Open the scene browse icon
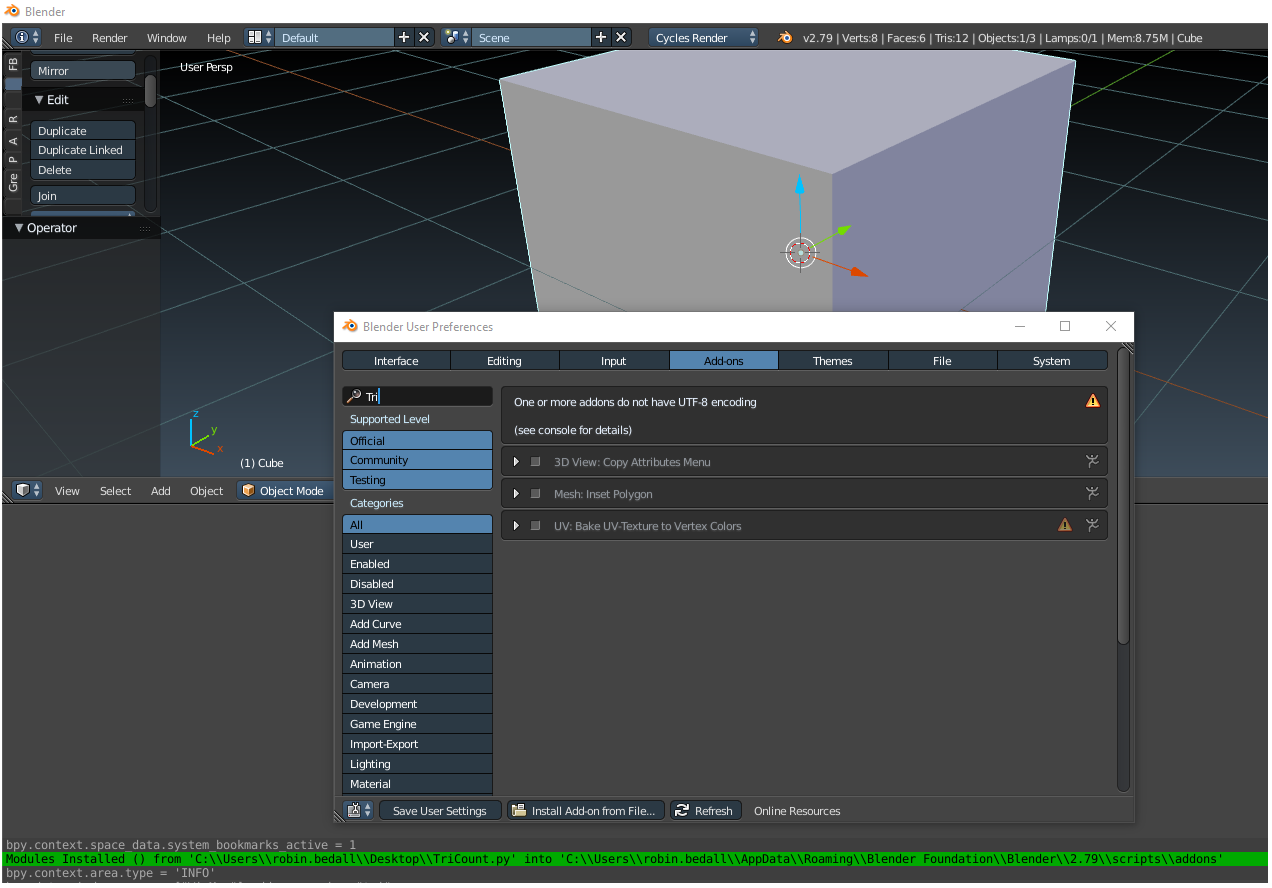 457,37
